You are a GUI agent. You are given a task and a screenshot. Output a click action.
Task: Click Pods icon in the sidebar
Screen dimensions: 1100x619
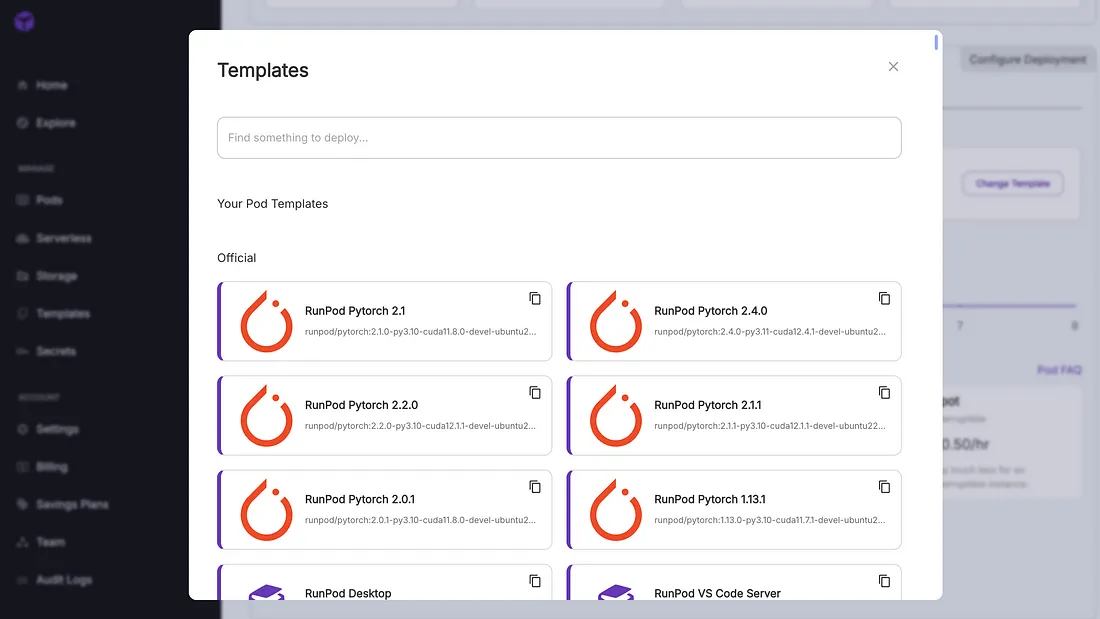22,200
